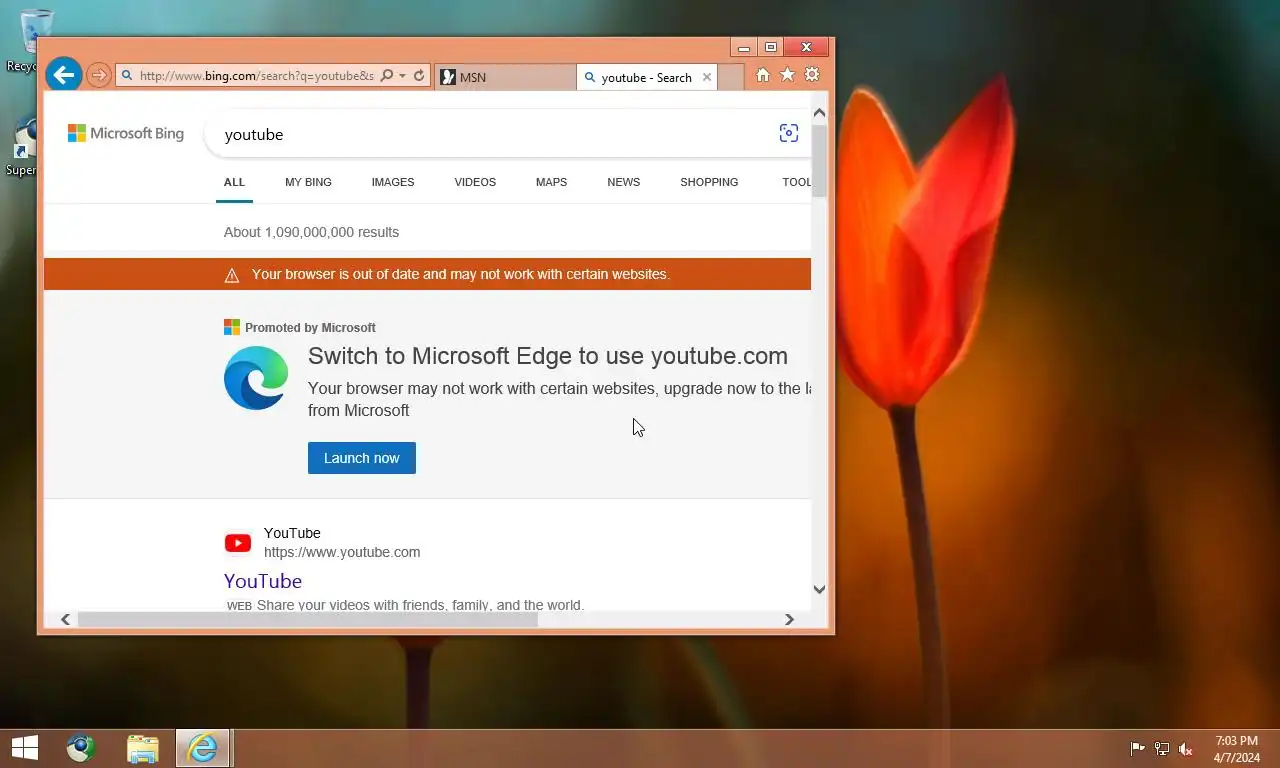Click the vertical scrollbar thumb

[x=819, y=161]
